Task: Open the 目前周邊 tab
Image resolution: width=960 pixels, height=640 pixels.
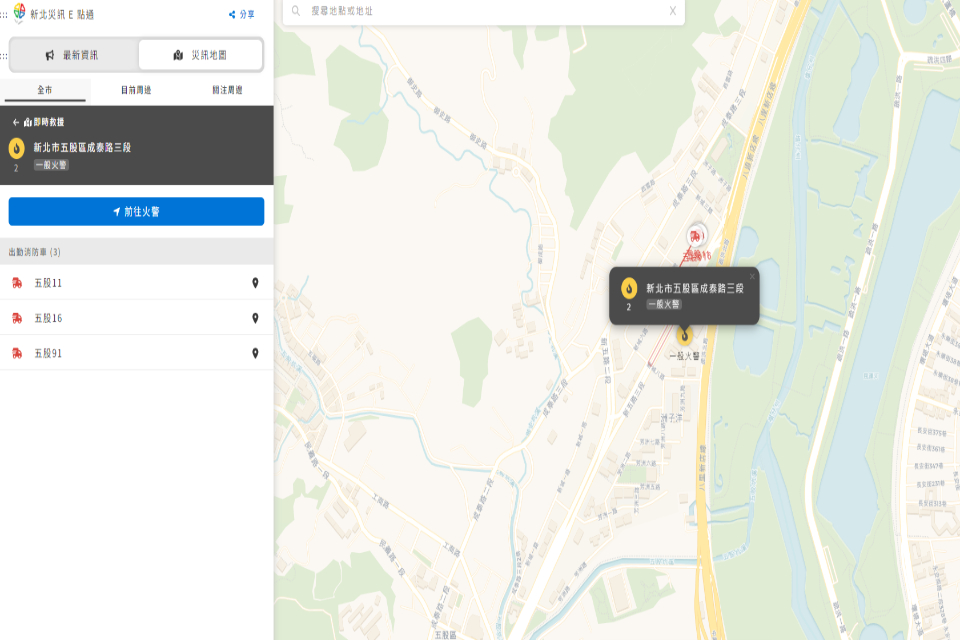Action: (136, 90)
